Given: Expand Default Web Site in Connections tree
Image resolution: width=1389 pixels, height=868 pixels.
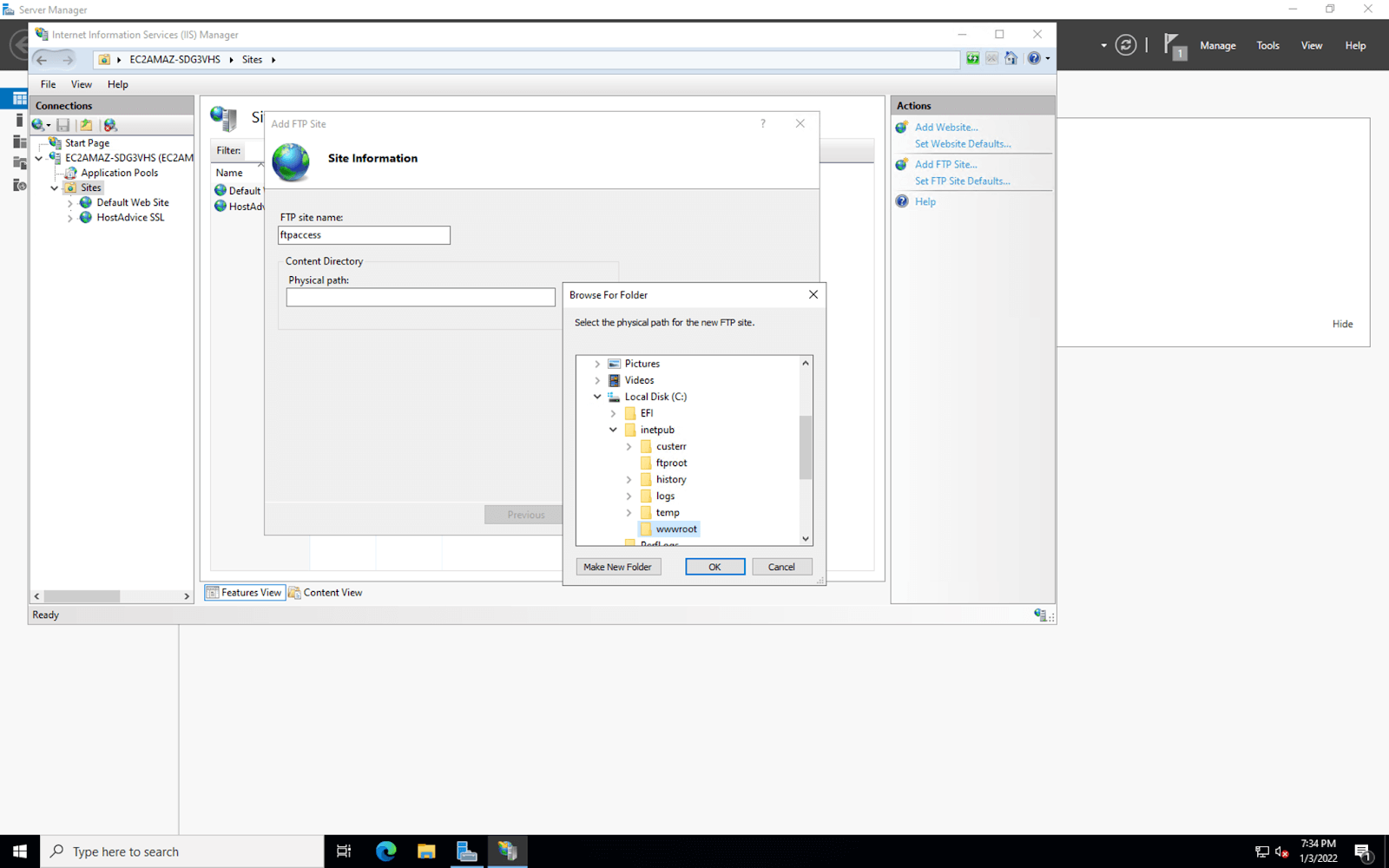Looking at the screenshot, I should tap(69, 203).
